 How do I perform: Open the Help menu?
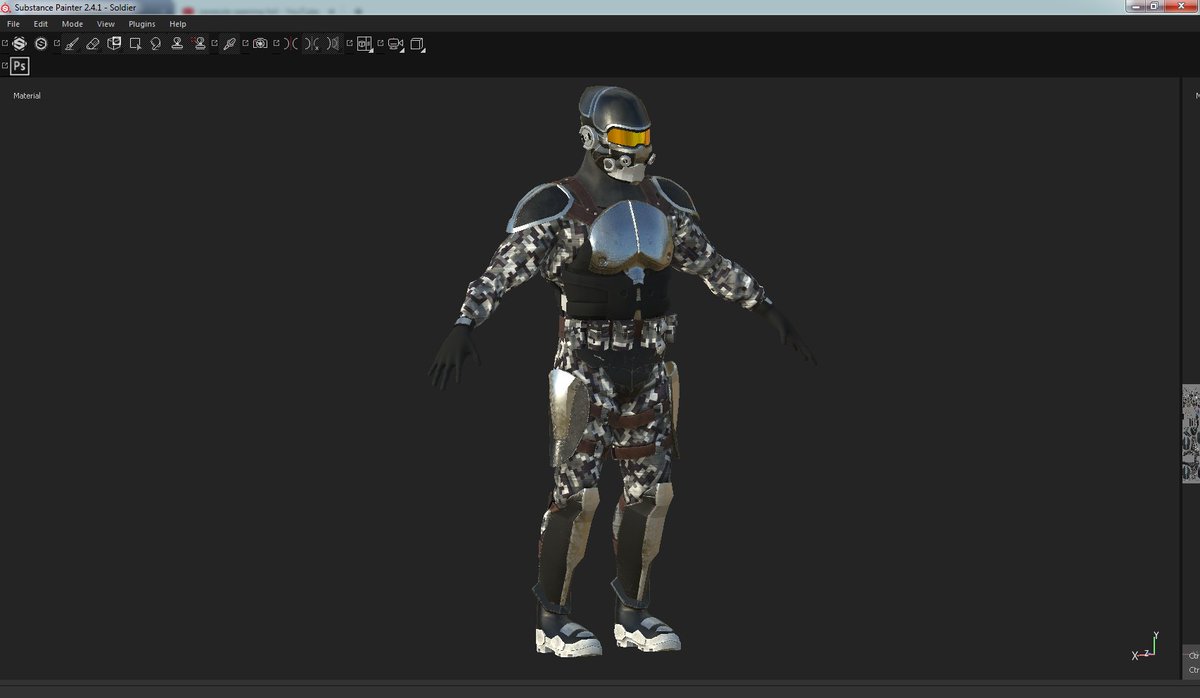point(178,23)
